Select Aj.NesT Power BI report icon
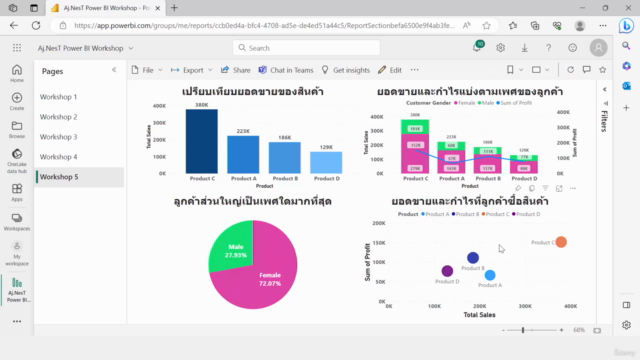Screen dimensions: 640x360 (x=17, y=290)
